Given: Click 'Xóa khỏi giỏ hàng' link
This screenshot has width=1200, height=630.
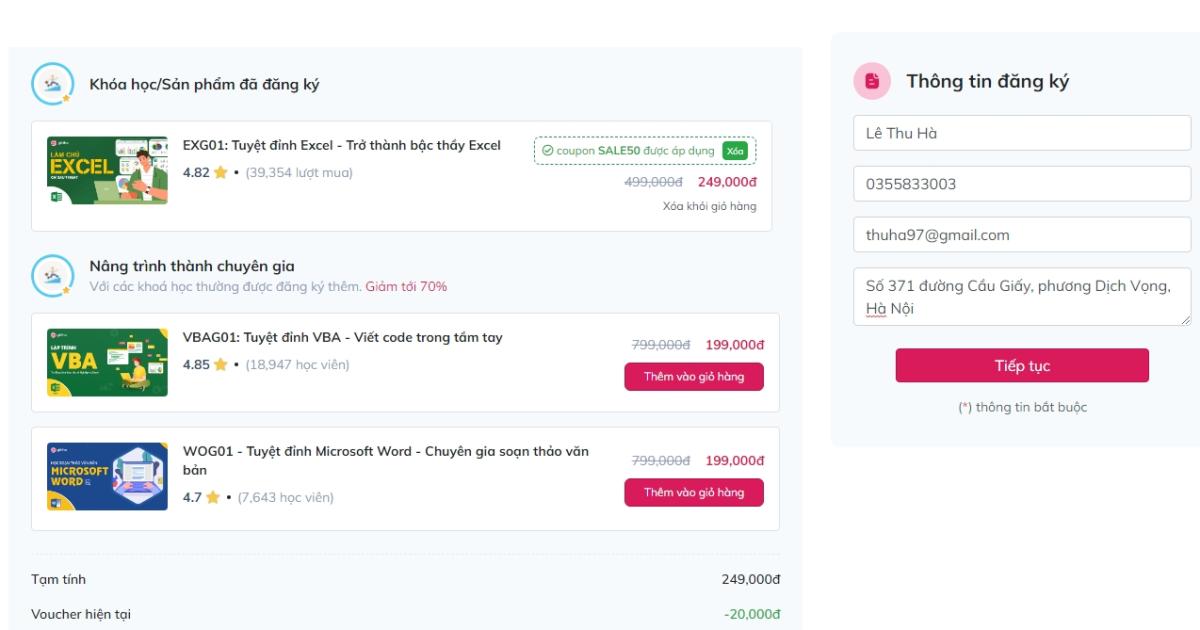Looking at the screenshot, I should 709,206.
